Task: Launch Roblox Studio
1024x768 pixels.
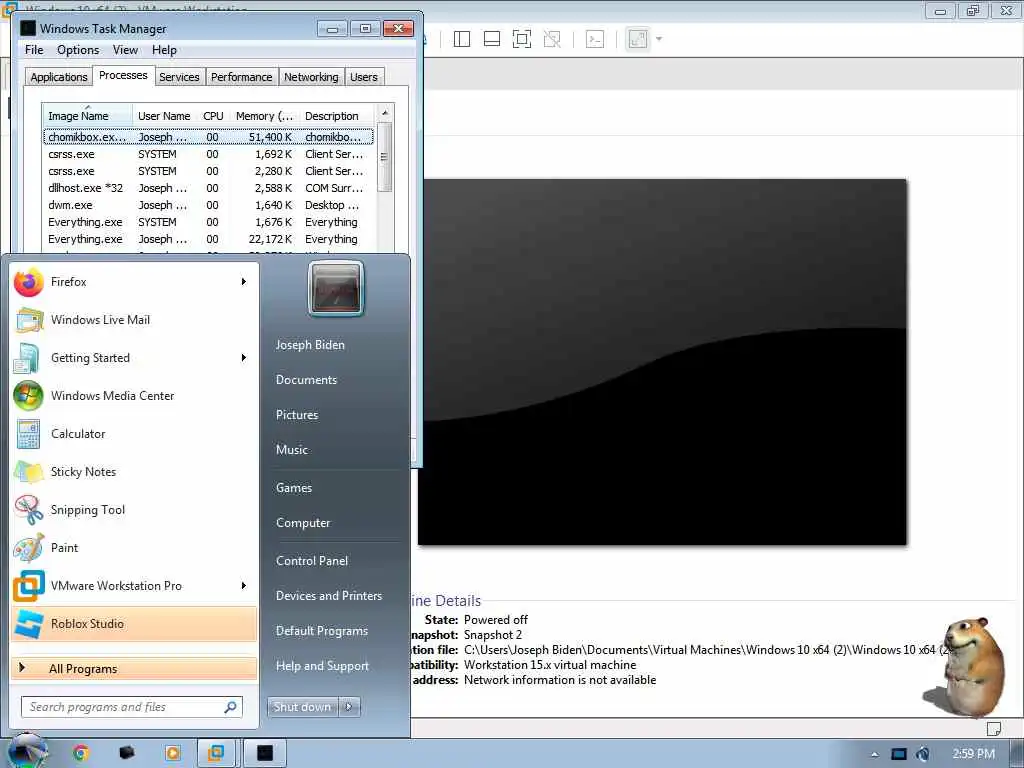Action: [134, 624]
